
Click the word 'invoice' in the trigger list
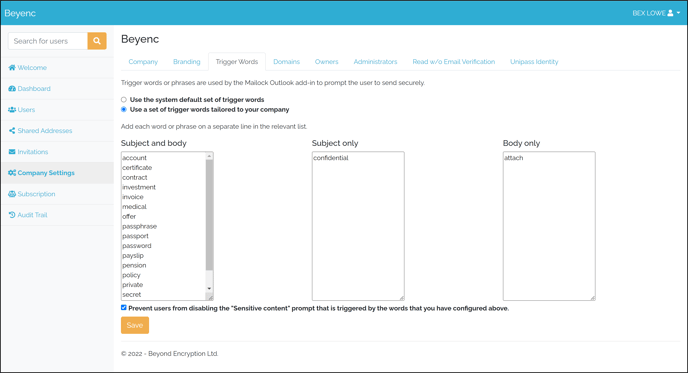(133, 197)
